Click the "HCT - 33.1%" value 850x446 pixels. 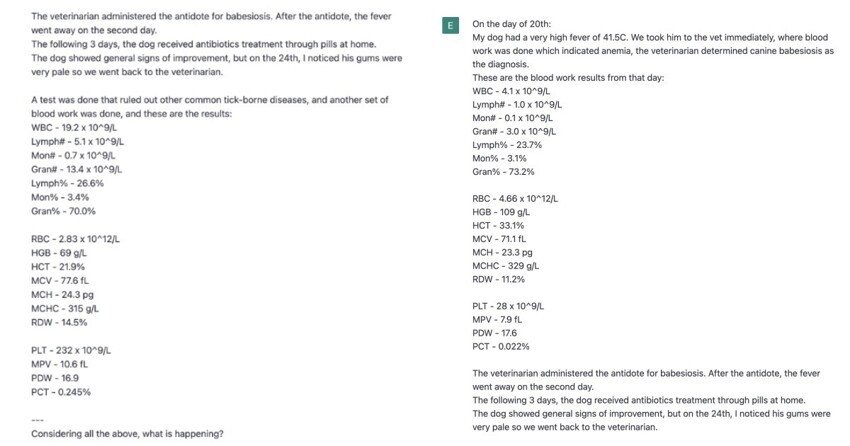pos(499,225)
